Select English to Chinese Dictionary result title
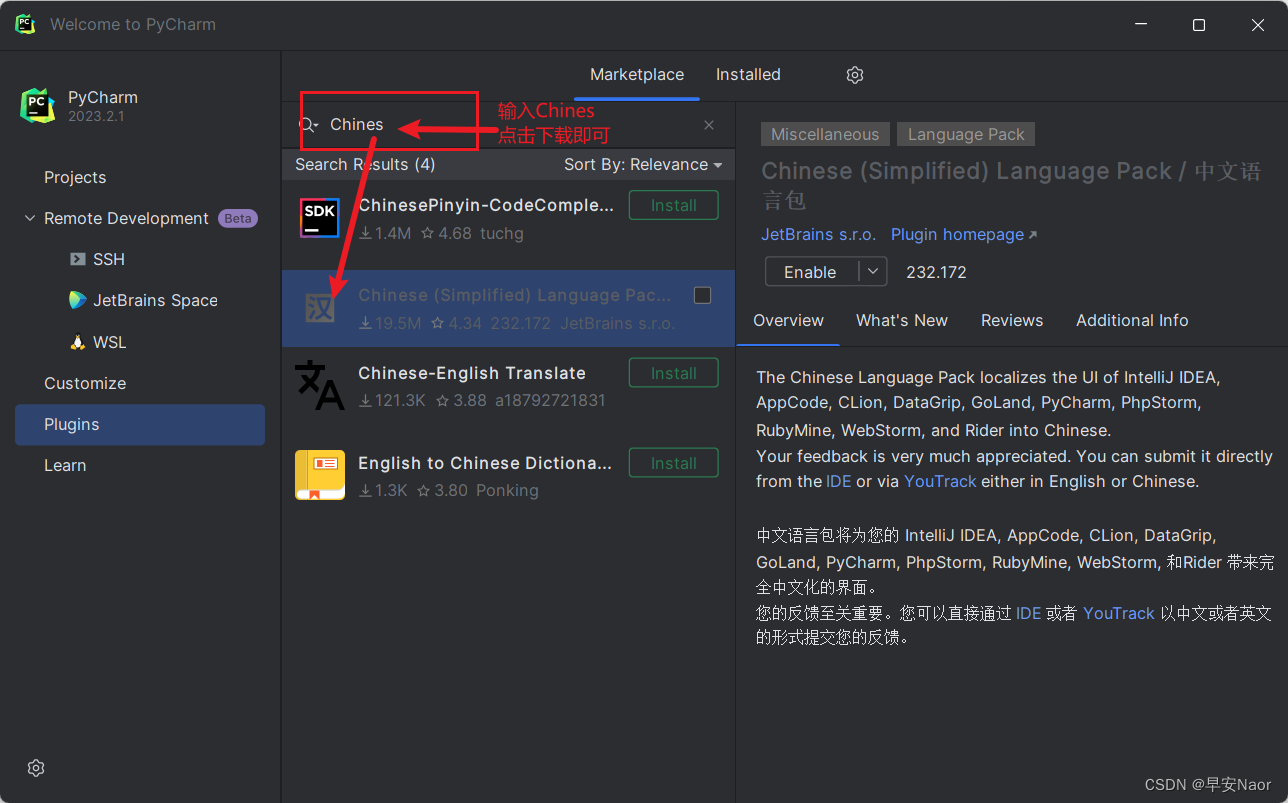1288x803 pixels. coord(484,463)
